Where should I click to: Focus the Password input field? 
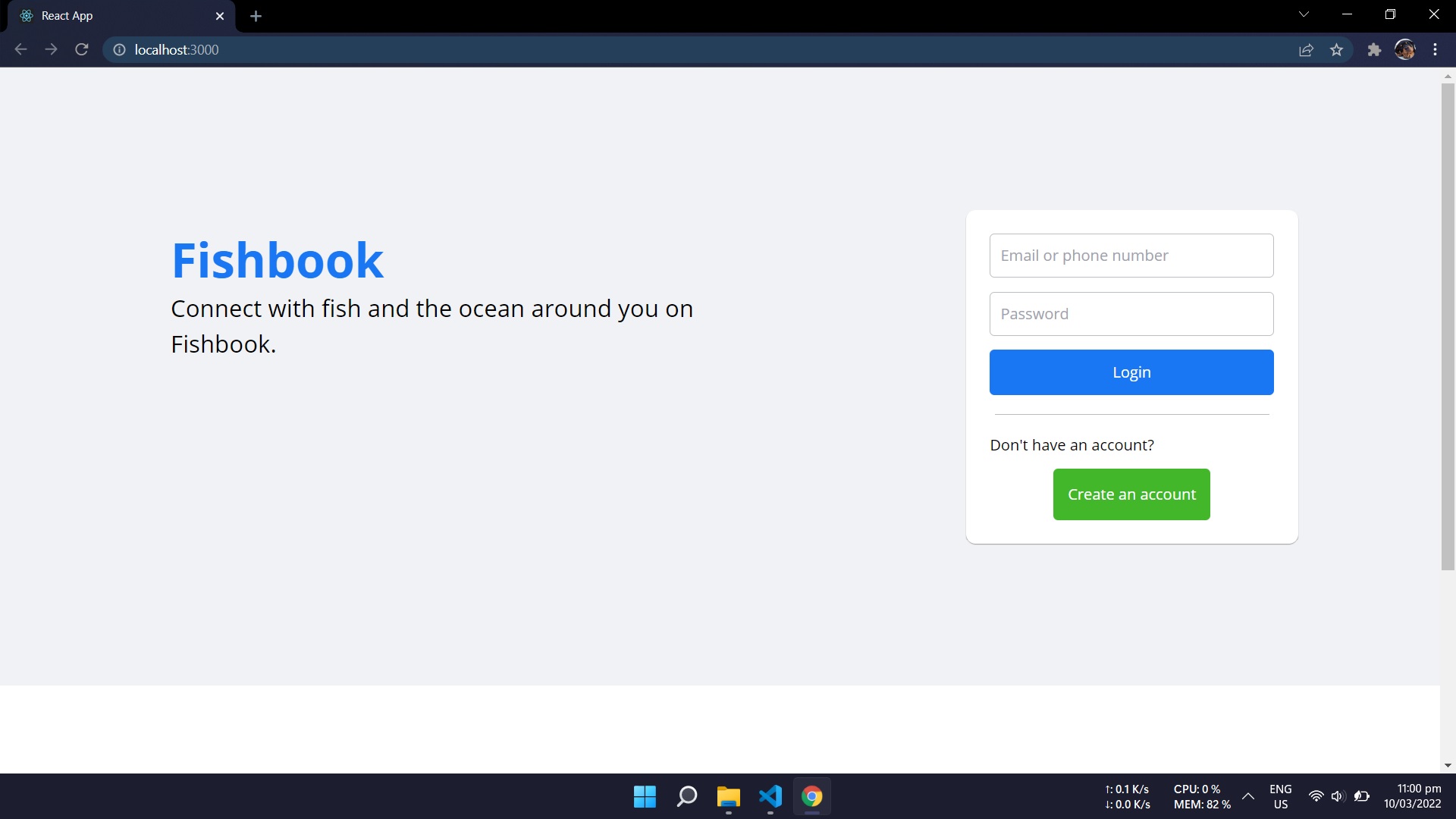[1131, 314]
